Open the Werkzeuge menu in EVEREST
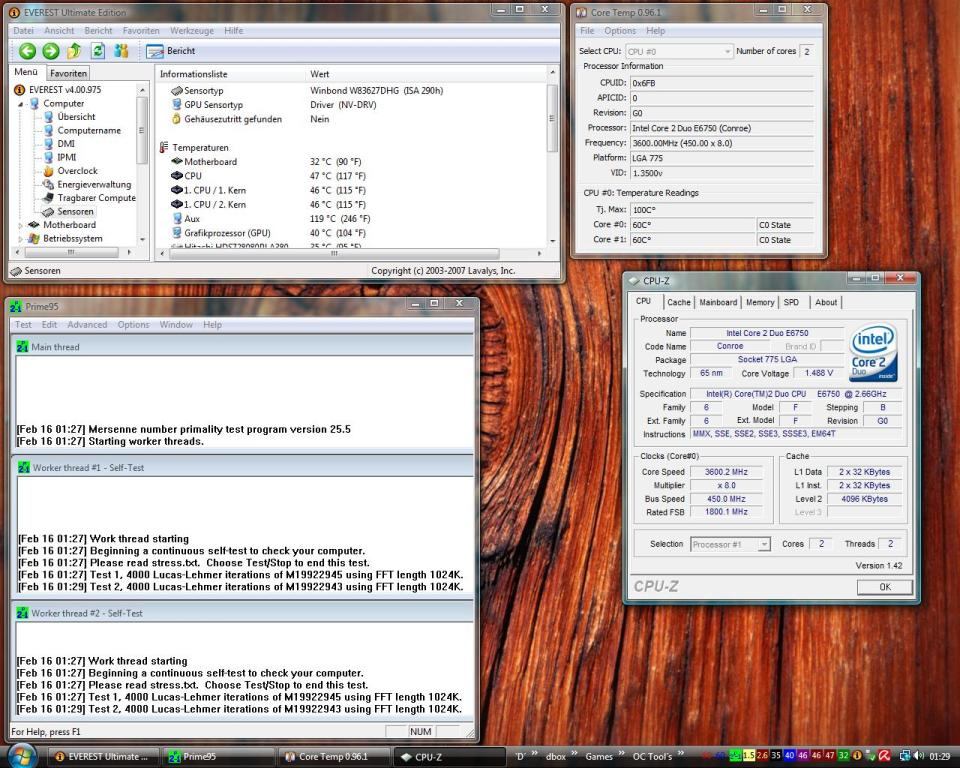The image size is (960, 768). click(192, 31)
